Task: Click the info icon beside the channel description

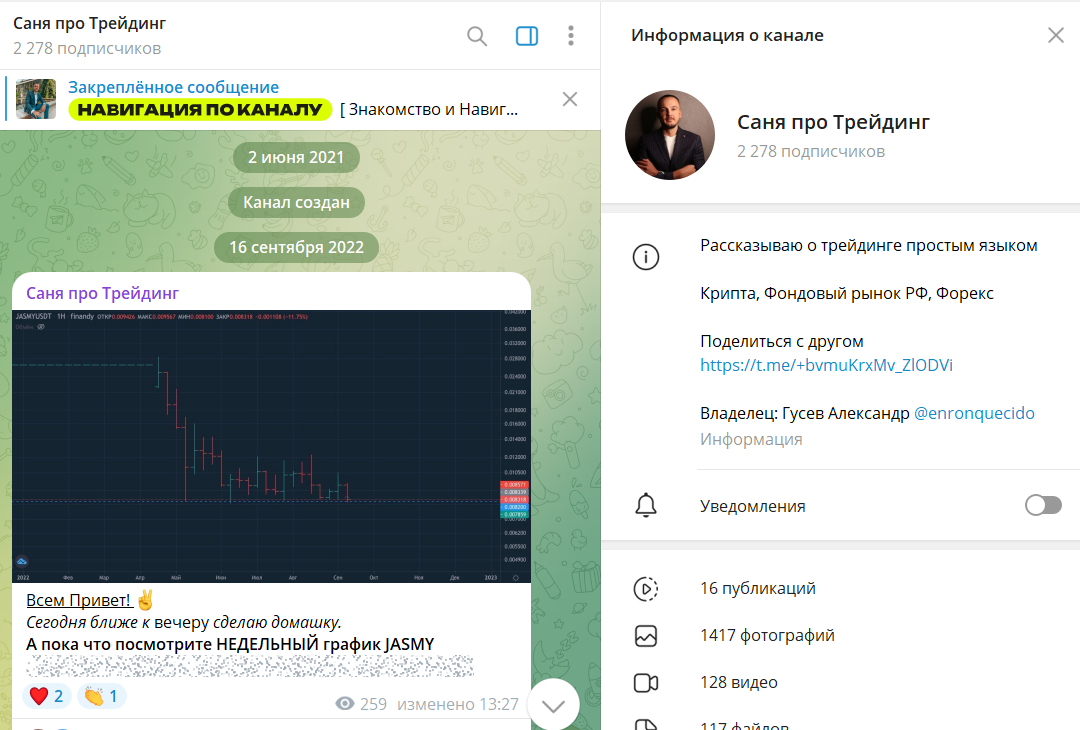Action: pos(646,257)
